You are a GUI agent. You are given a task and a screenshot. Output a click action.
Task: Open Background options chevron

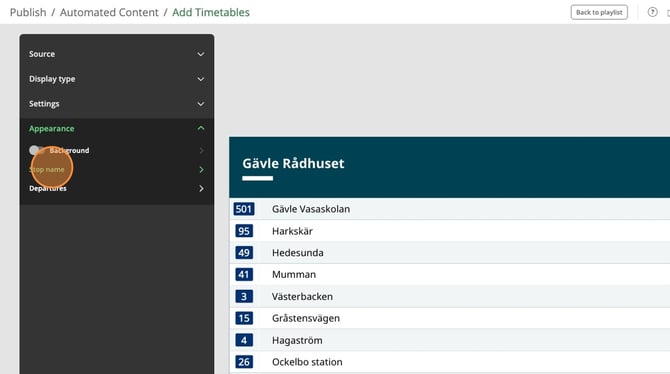tap(201, 150)
